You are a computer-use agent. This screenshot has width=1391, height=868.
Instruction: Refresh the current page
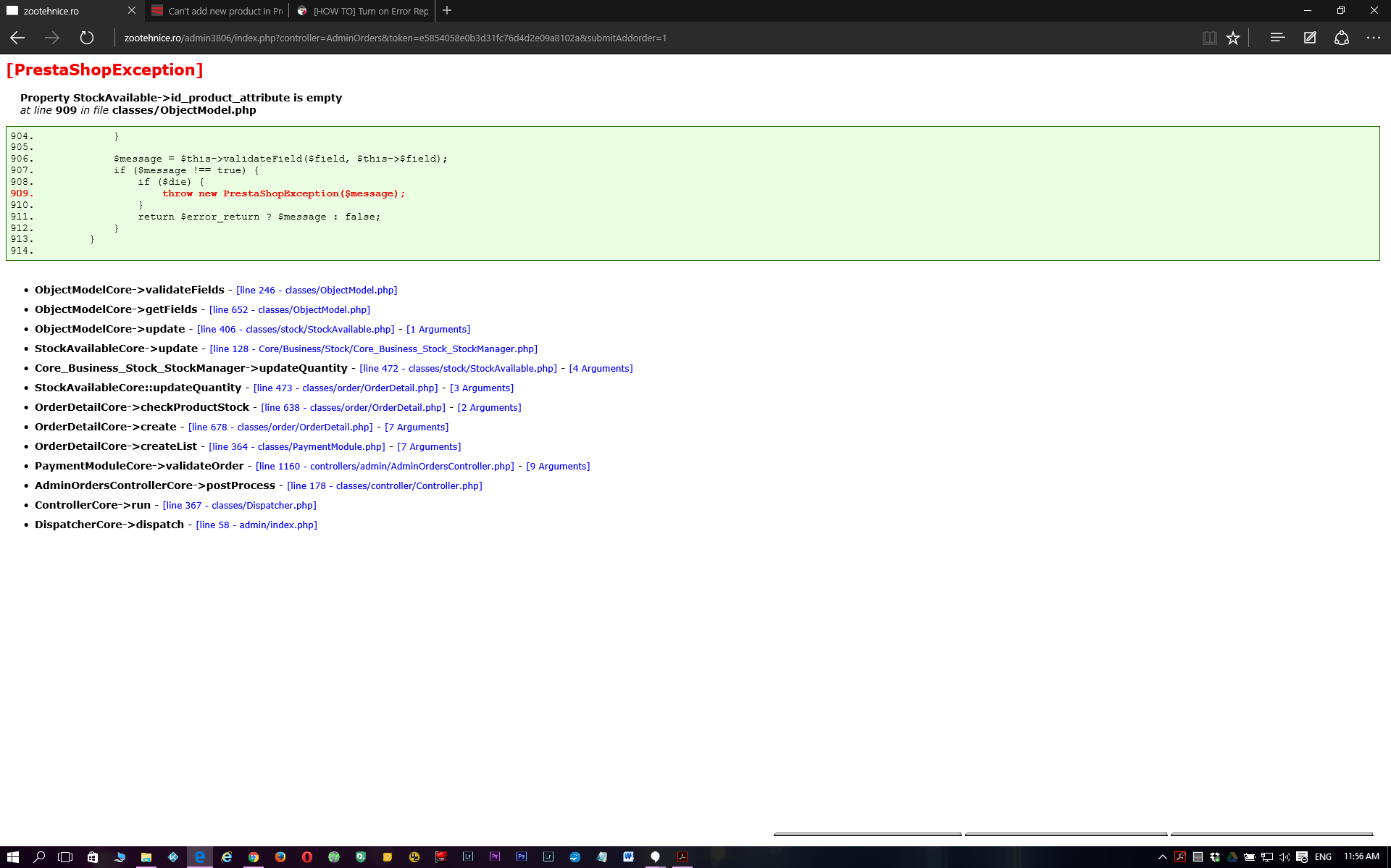point(87,38)
